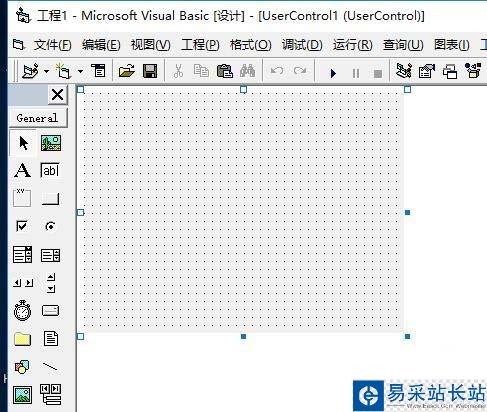Select the OptionButton control tool
Image resolution: width=487 pixels, height=412 pixels.
click(50, 226)
